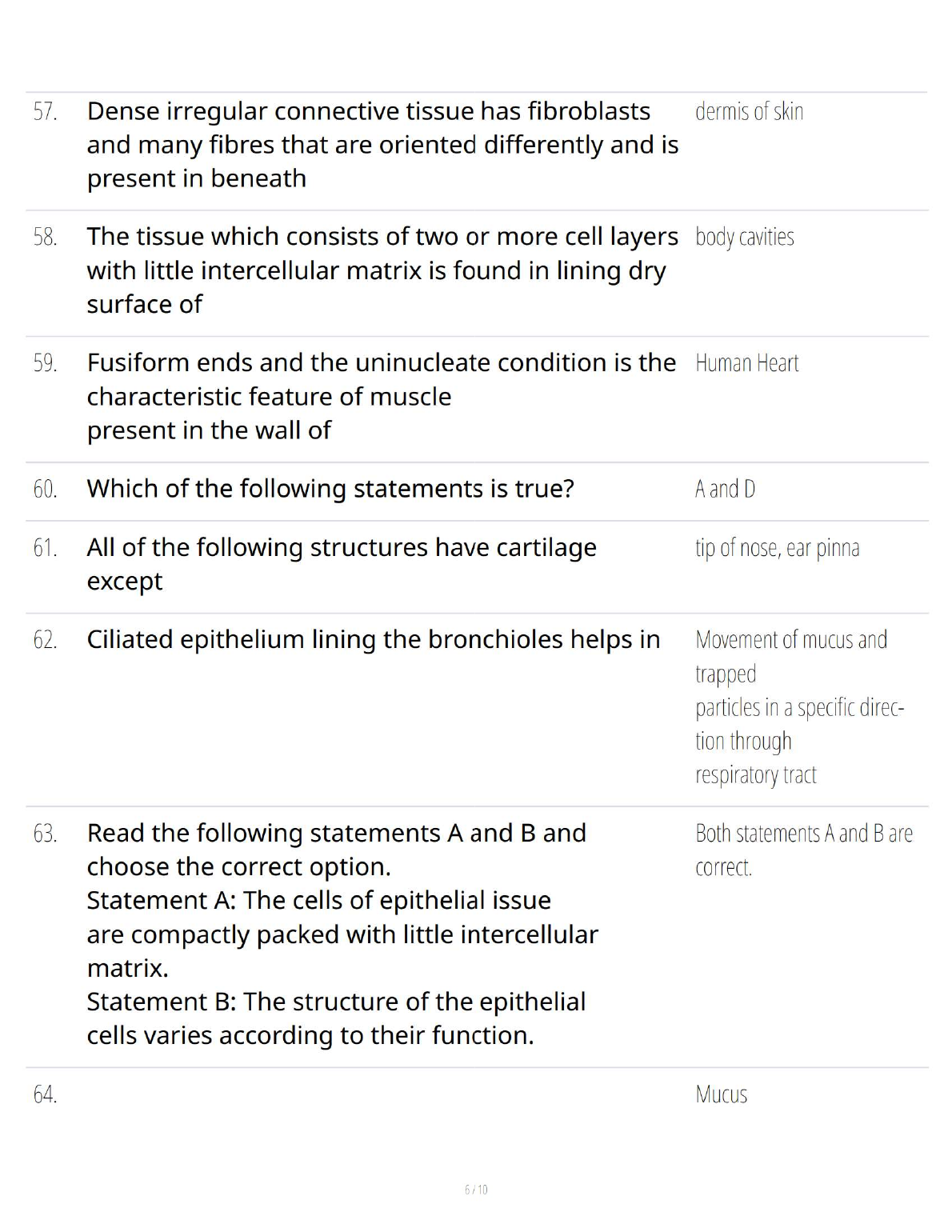
Task: Click the 'Ciliated epithelium lining the bronchioles' question
Action: pyautogui.click(x=373, y=640)
